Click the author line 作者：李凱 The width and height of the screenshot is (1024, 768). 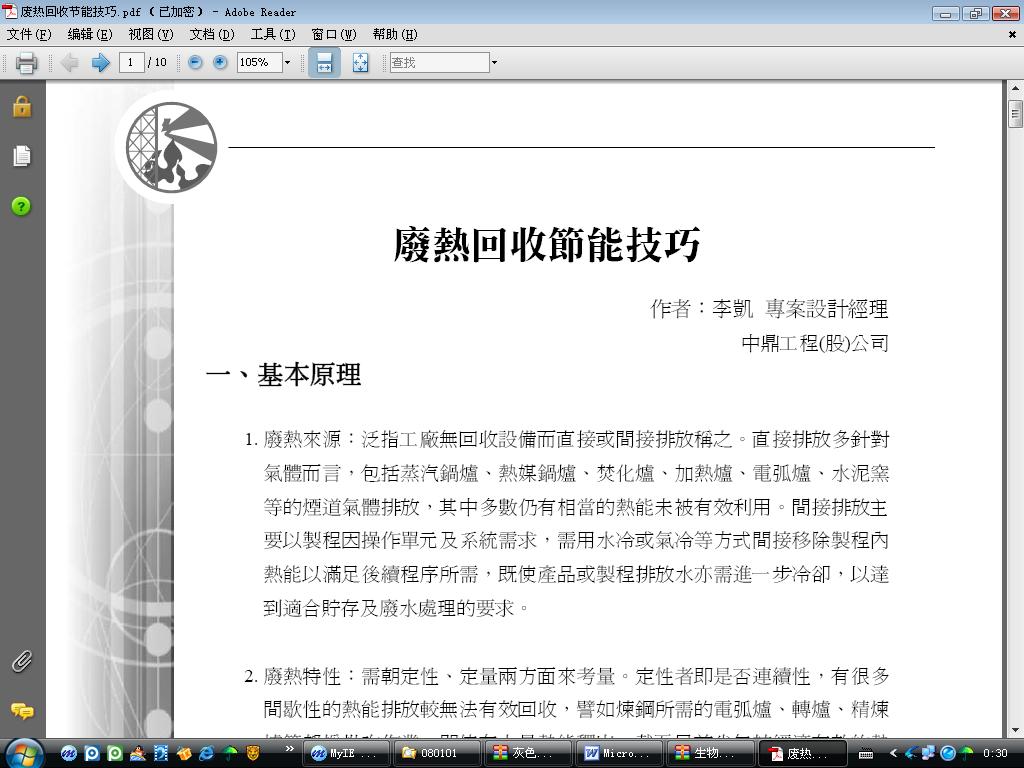701,308
